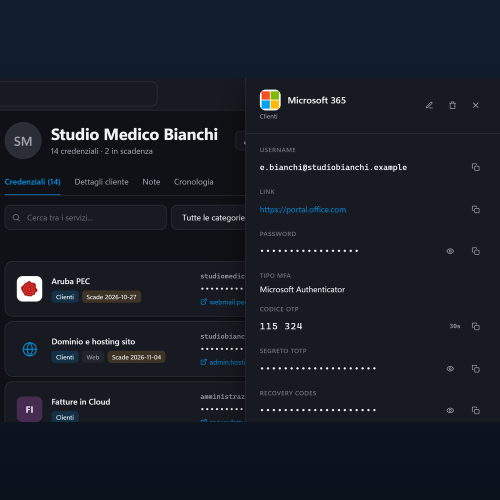Click the Scade 2026-10-27 expiry badge
This screenshot has width=500, height=500.
[x=111, y=297]
